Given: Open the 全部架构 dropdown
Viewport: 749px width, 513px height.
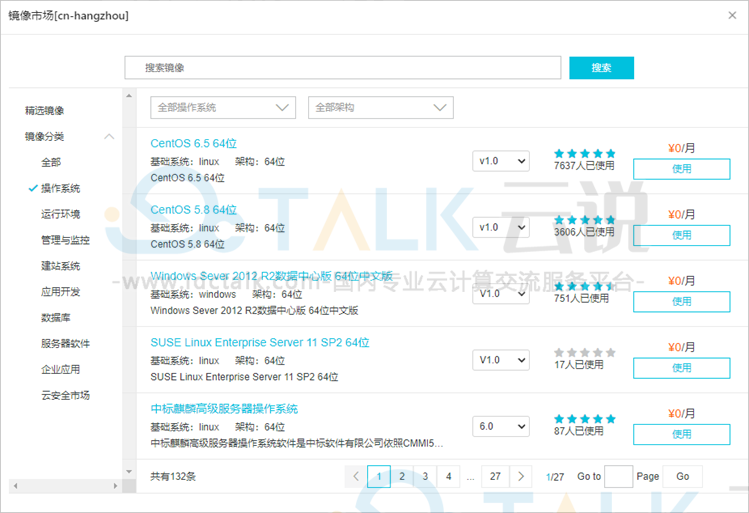Looking at the screenshot, I should [381, 107].
